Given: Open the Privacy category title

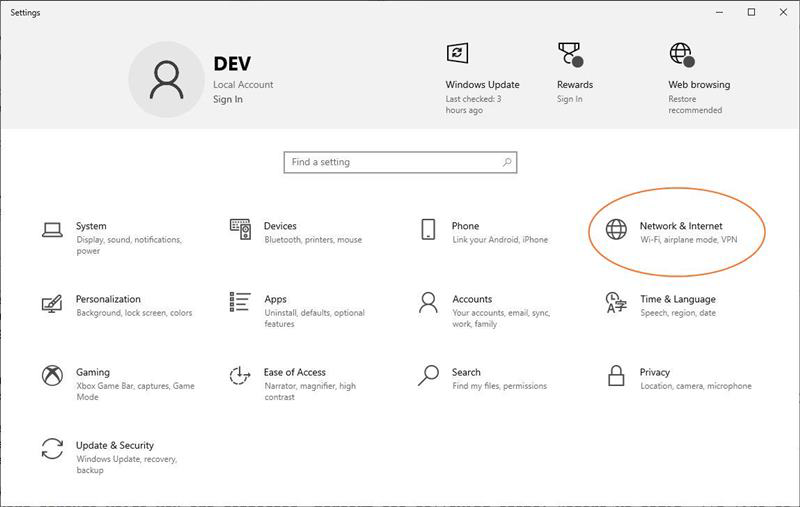Looking at the screenshot, I should click(655, 372).
